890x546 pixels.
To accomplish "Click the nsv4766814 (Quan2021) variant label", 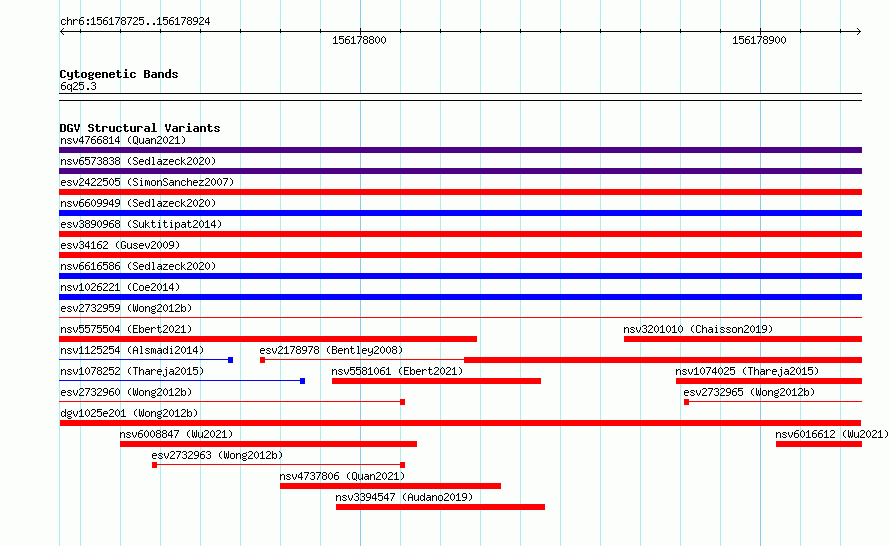I will (123, 140).
